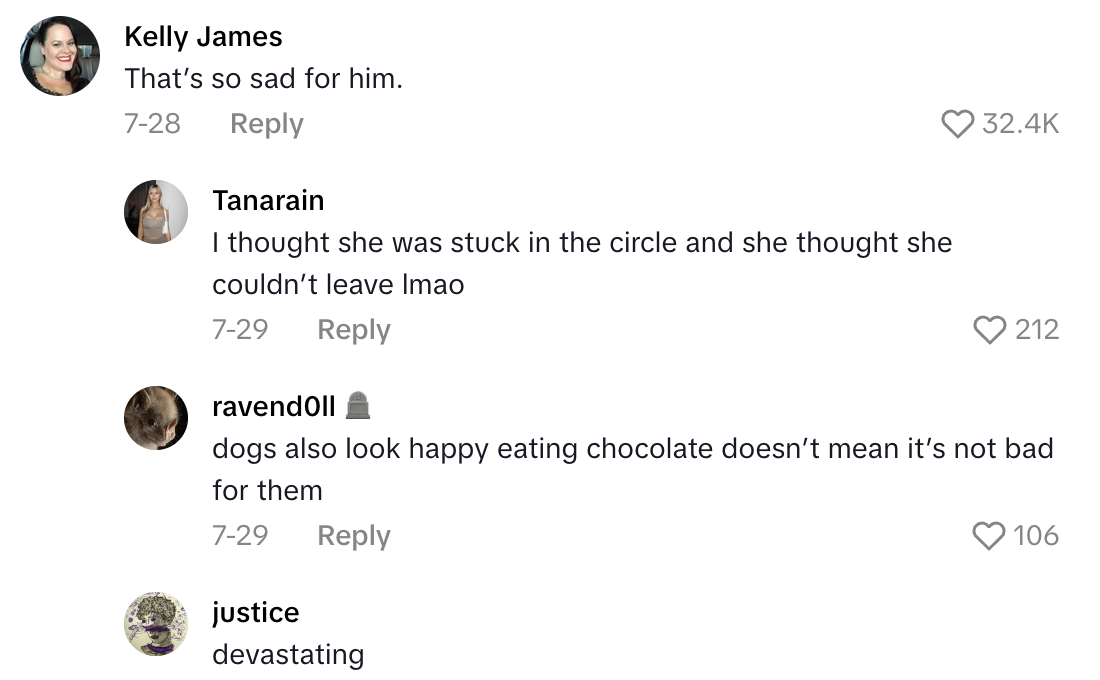Click the 32.4K like count
Screen dimensions: 1100x680
coord(1020,124)
